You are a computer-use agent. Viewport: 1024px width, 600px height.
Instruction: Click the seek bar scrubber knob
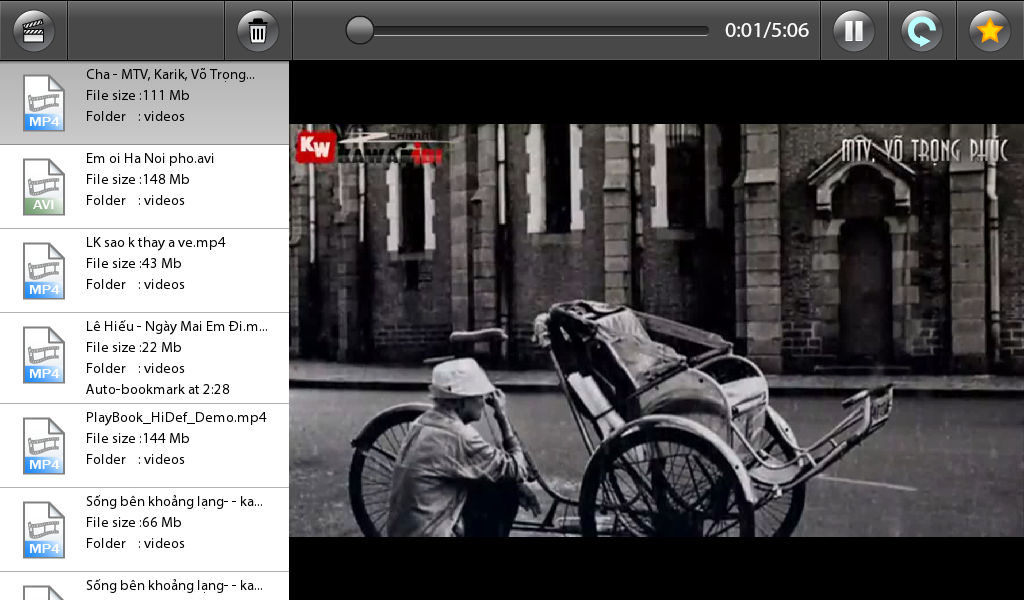click(x=359, y=31)
